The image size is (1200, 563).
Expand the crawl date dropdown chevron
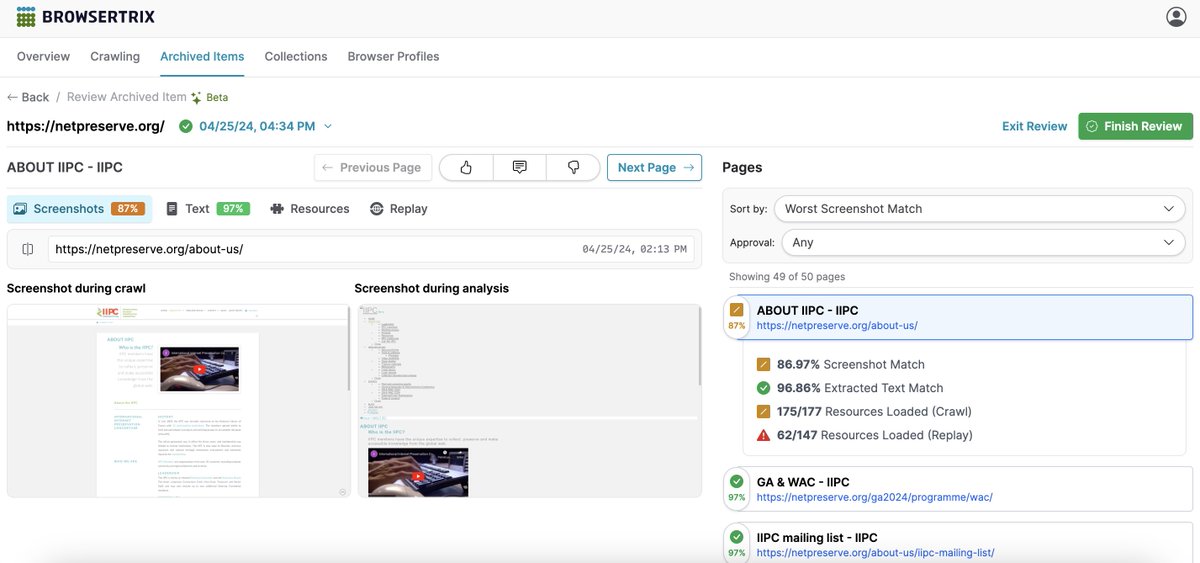[x=328, y=126]
